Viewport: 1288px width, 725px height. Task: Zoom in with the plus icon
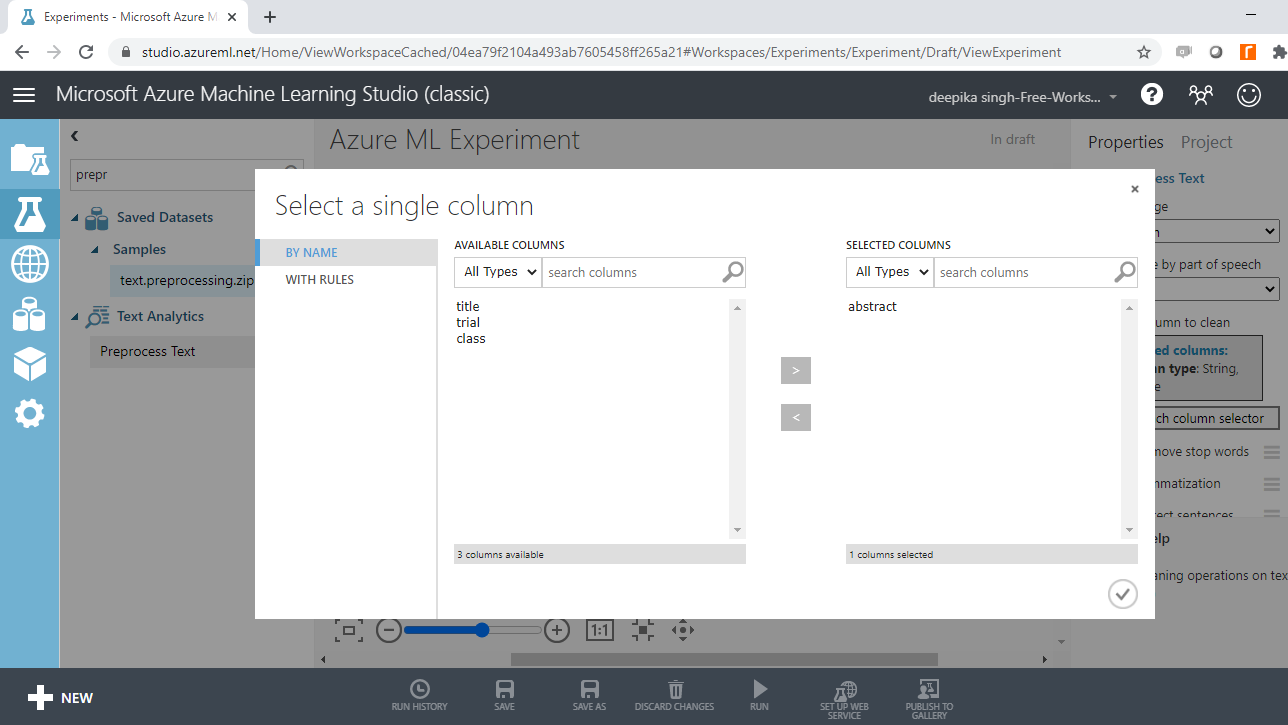(557, 630)
